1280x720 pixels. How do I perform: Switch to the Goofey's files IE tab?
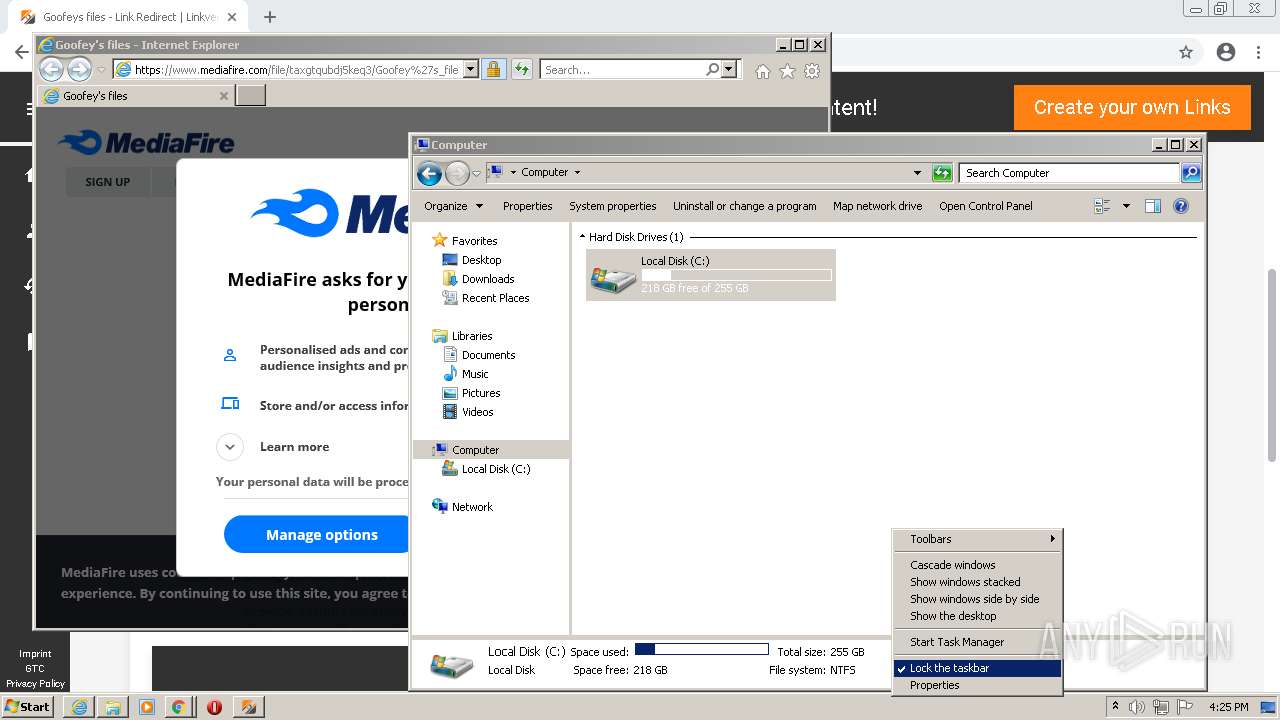[136, 96]
